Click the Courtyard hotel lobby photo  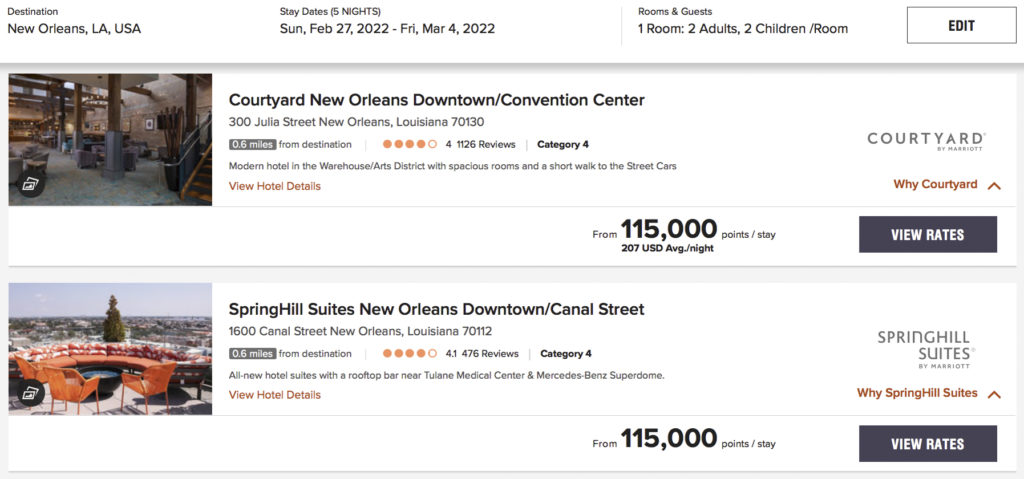[x=110, y=130]
